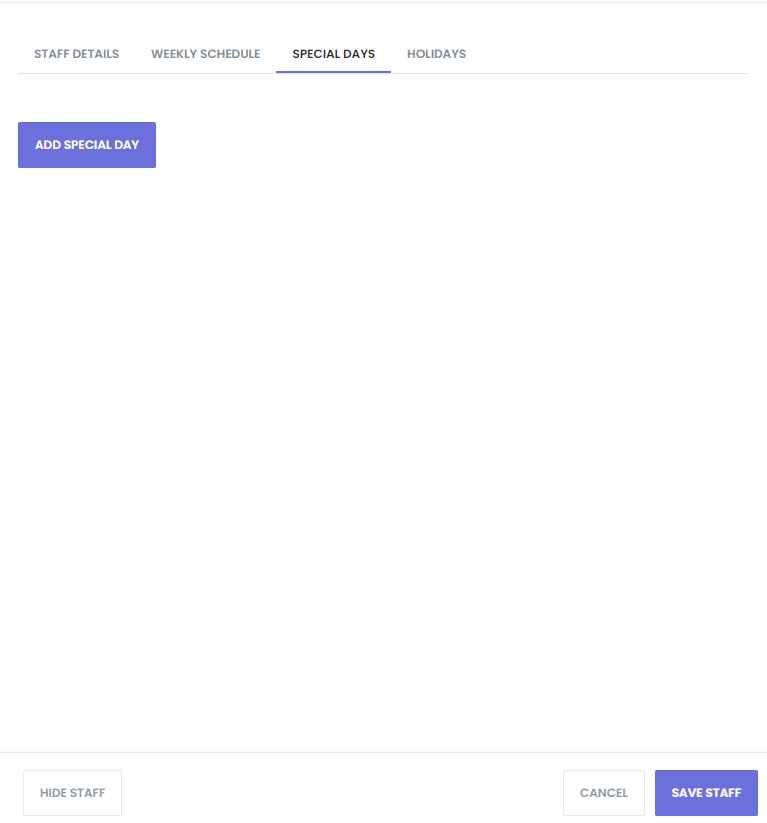Cancel editing this staff member
The height and width of the screenshot is (823, 767).
coord(604,793)
